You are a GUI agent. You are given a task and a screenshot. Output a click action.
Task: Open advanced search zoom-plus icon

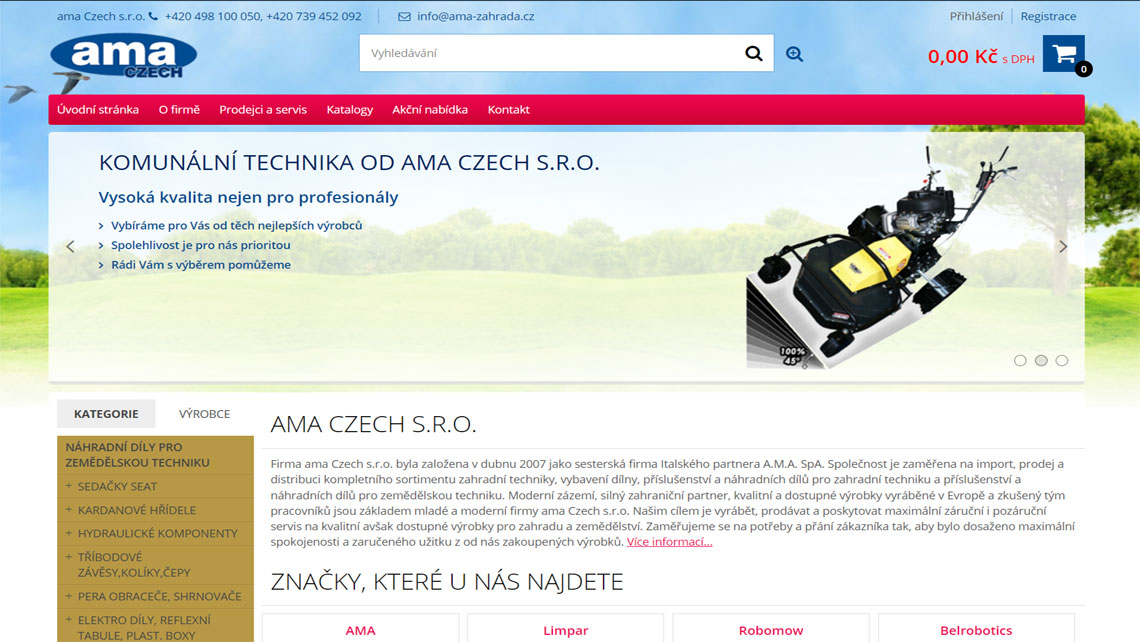(x=794, y=54)
